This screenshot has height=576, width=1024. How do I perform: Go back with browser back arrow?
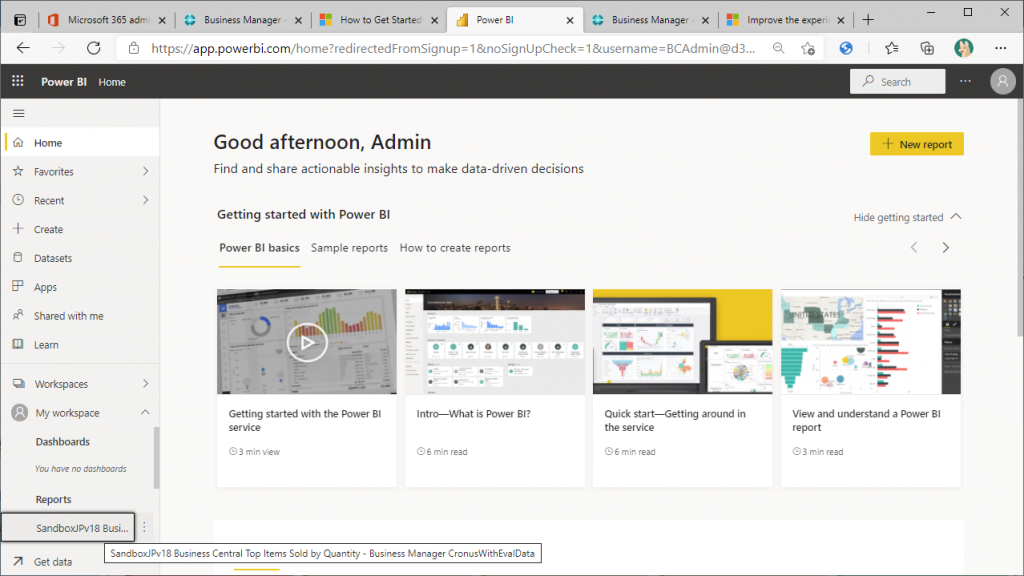click(x=24, y=48)
